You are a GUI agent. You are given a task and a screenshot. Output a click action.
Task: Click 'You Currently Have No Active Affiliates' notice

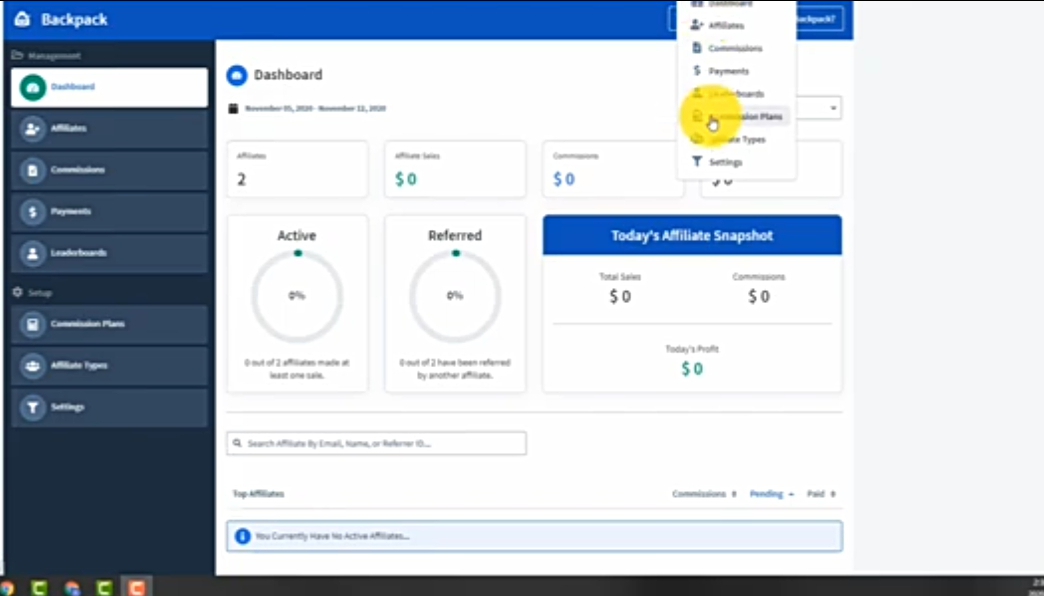coord(534,536)
